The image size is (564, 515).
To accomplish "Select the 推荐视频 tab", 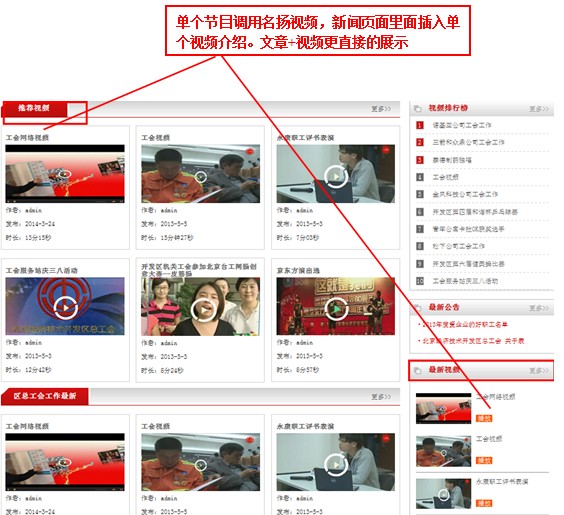I will pos(34,108).
